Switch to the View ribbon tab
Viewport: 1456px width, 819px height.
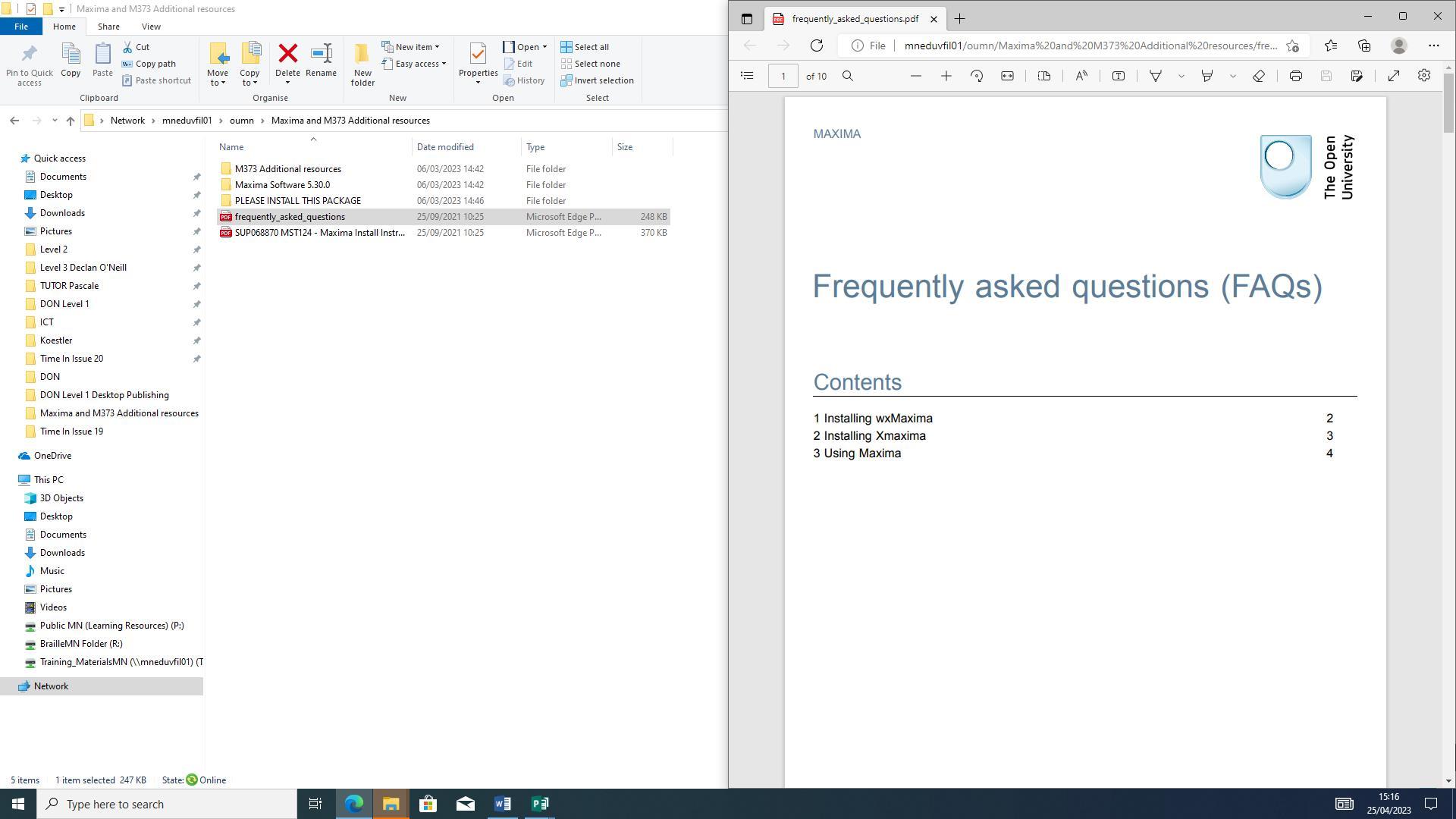151,27
